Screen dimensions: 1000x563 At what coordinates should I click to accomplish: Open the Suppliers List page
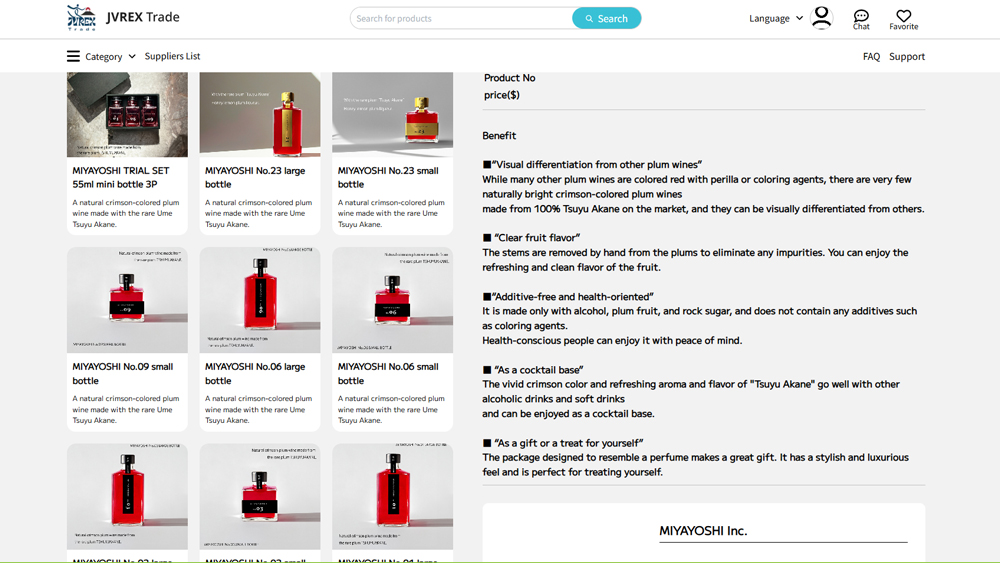tap(172, 56)
